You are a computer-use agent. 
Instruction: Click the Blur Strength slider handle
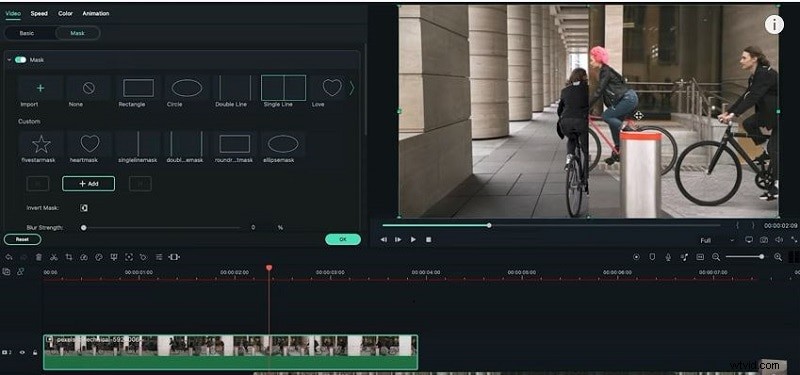84,228
